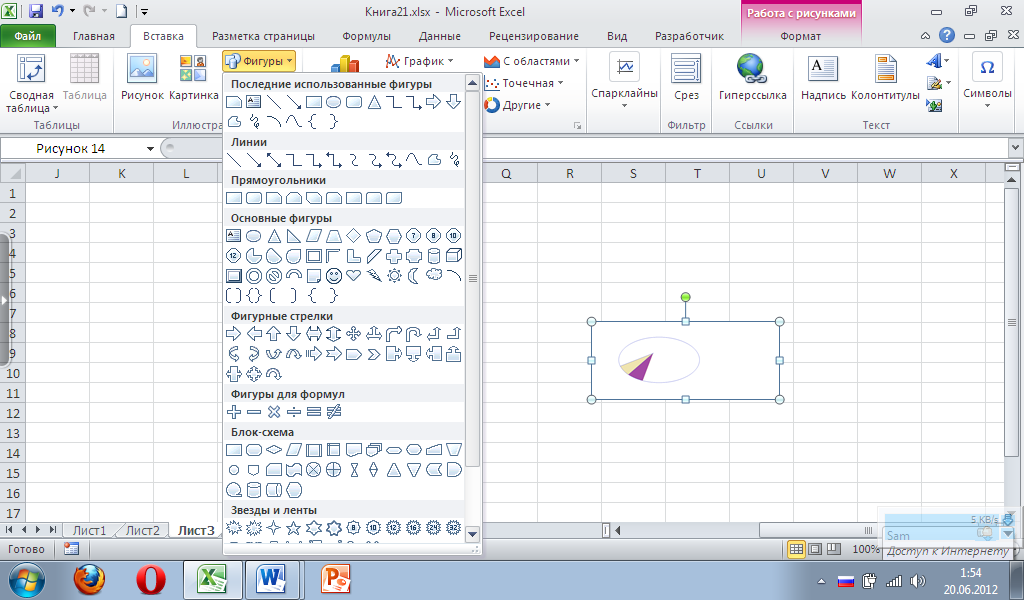The height and width of the screenshot is (600, 1024).
Task: Click the Save icon in quick access toolbar
Action: 35,11
